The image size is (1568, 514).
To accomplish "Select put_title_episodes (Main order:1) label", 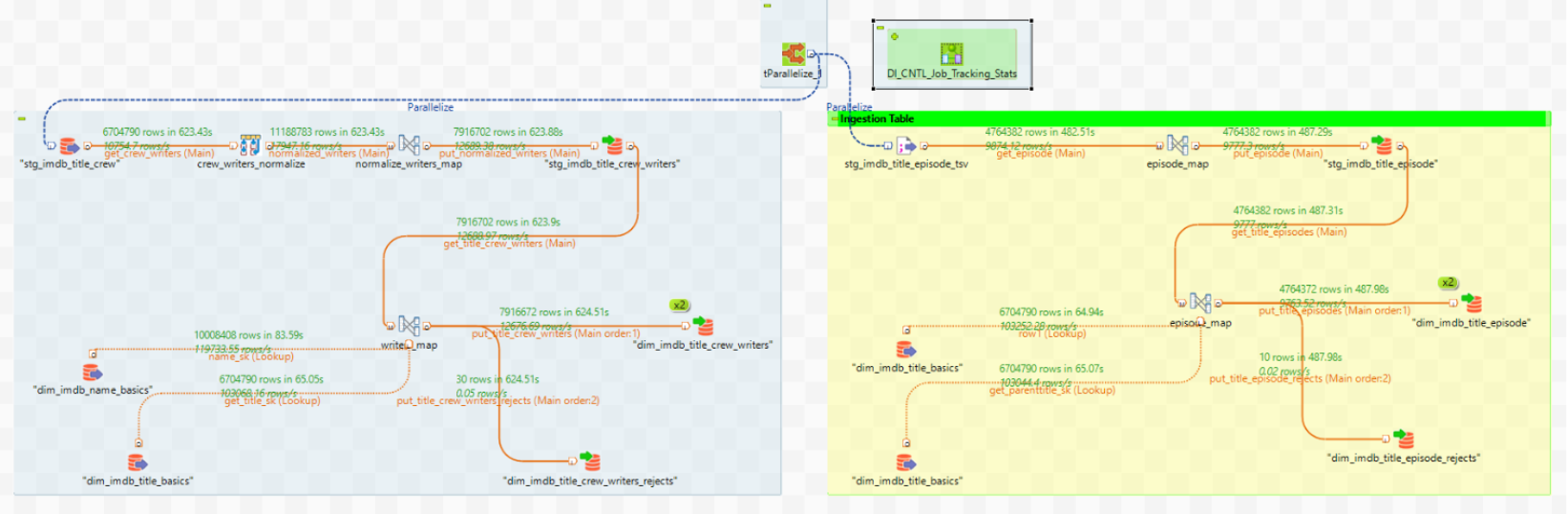I will tap(1334, 311).
